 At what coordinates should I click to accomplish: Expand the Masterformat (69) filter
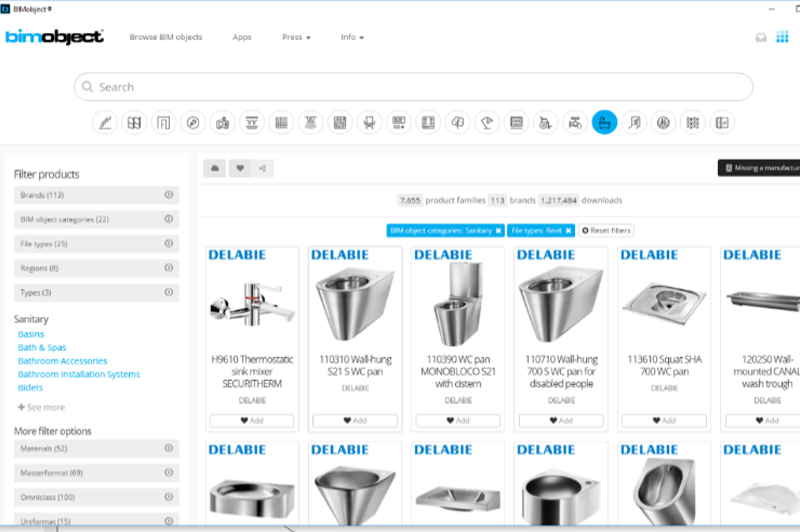(x=96, y=473)
